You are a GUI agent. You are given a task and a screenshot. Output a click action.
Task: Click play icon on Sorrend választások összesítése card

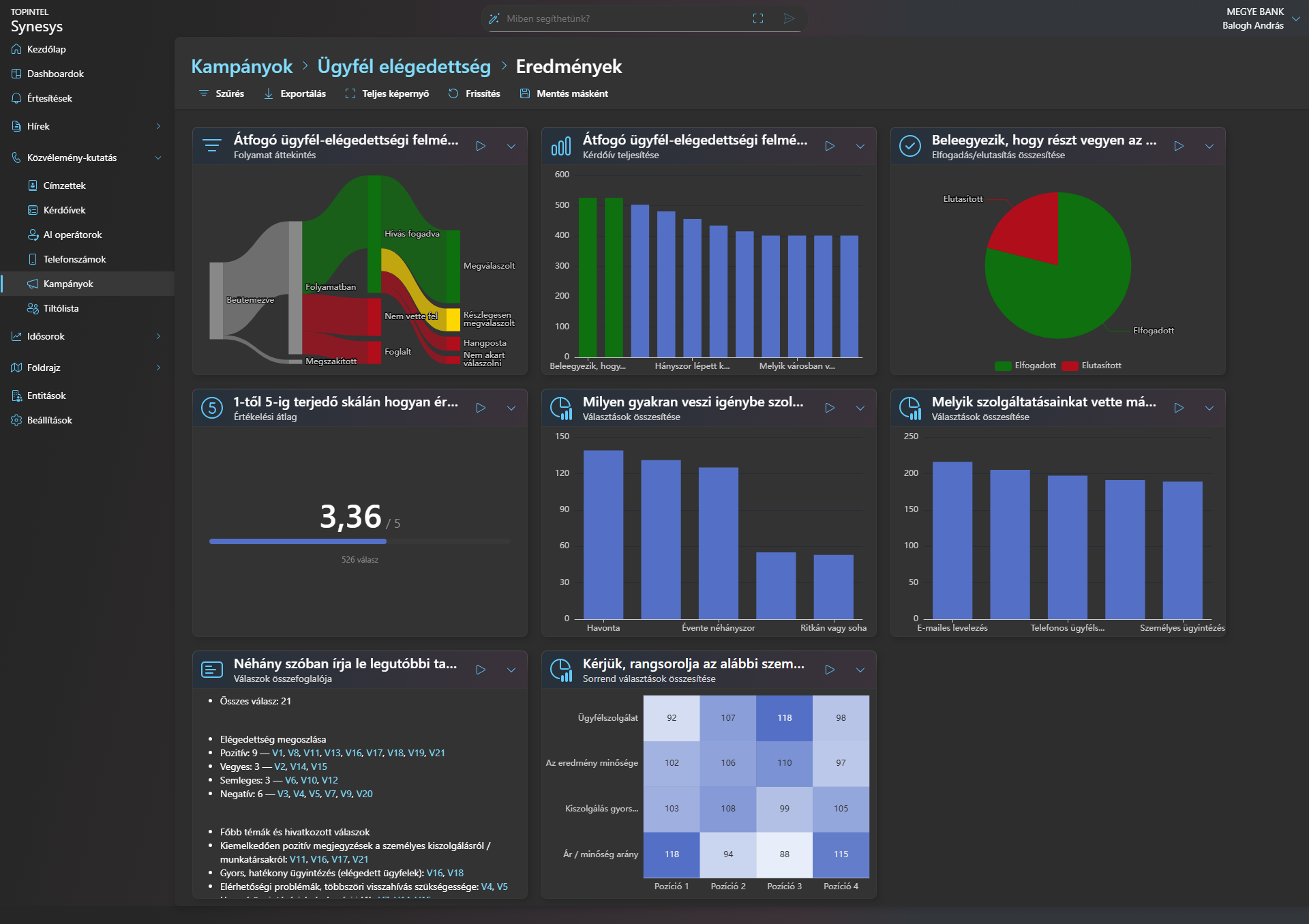[x=830, y=670]
